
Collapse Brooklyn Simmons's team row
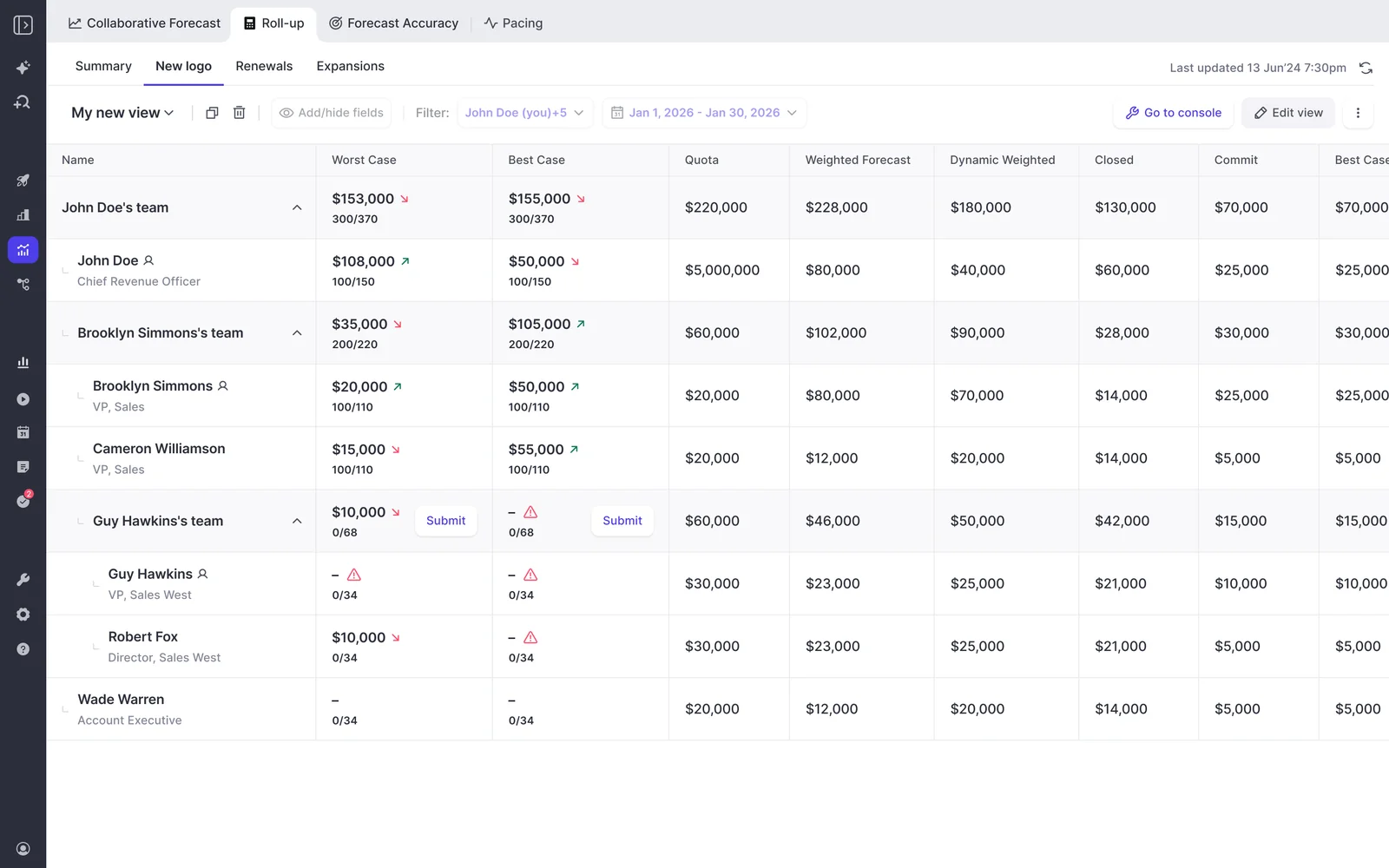[297, 333]
